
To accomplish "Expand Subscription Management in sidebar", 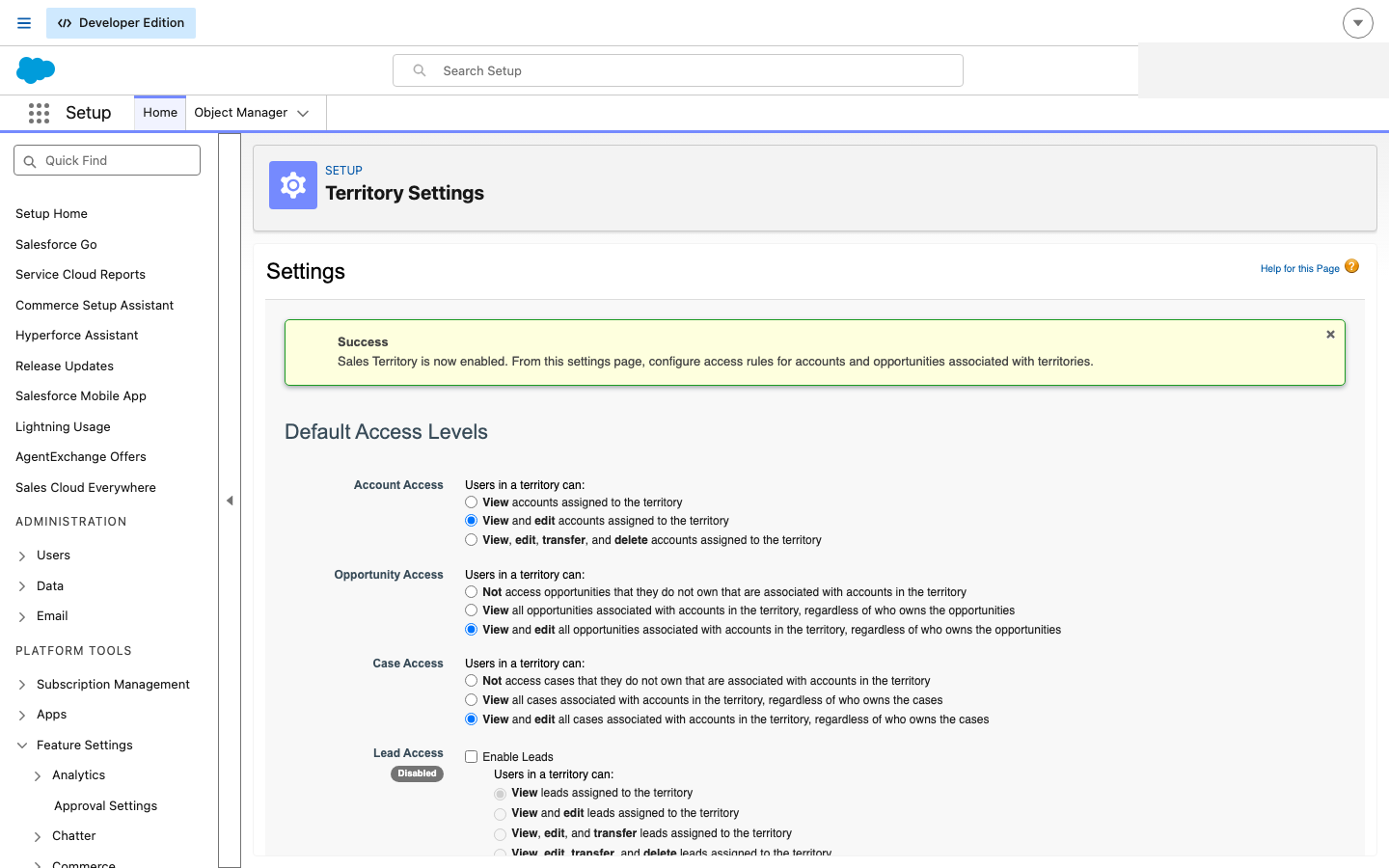I will (22, 685).
